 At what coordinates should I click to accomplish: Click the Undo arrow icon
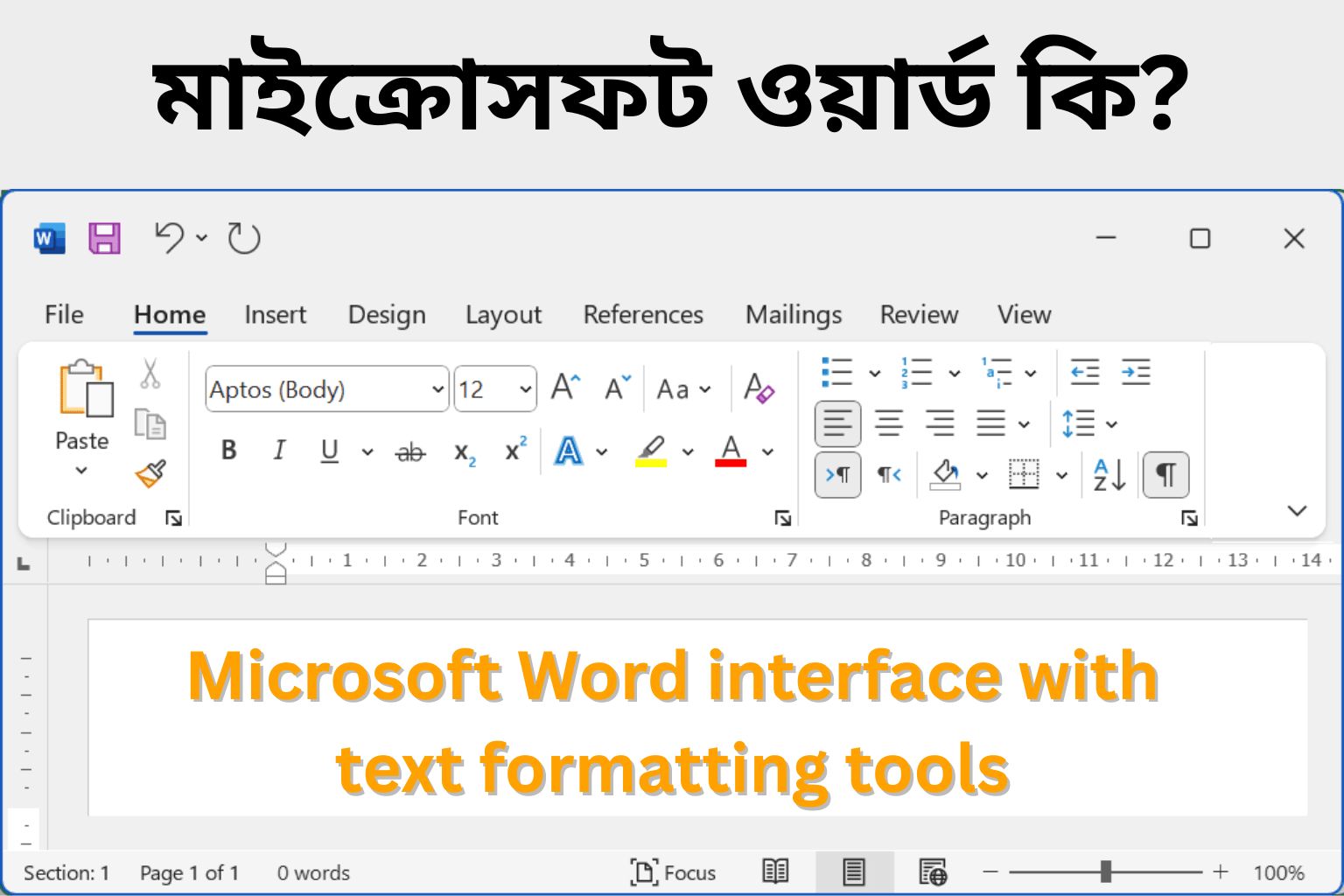pos(169,238)
